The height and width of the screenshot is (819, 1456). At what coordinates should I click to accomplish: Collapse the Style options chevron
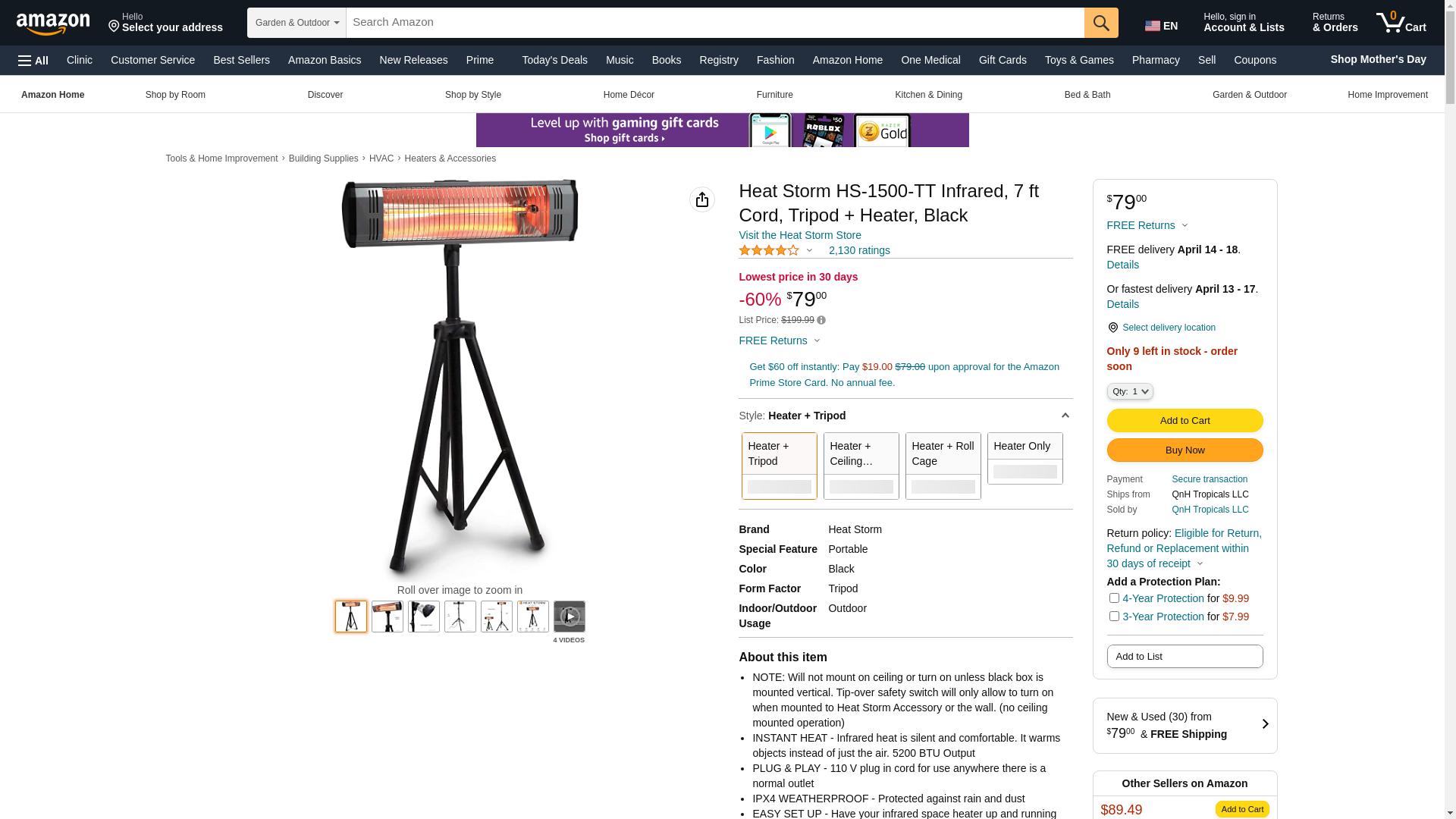1065,416
